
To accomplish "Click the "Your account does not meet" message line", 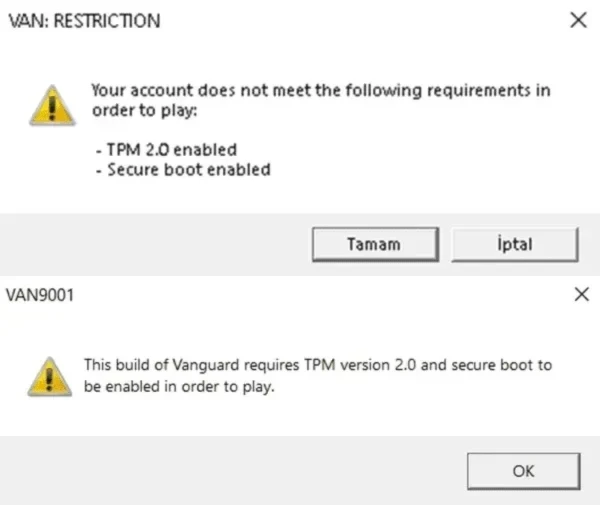I will pyautogui.click(x=321, y=90).
